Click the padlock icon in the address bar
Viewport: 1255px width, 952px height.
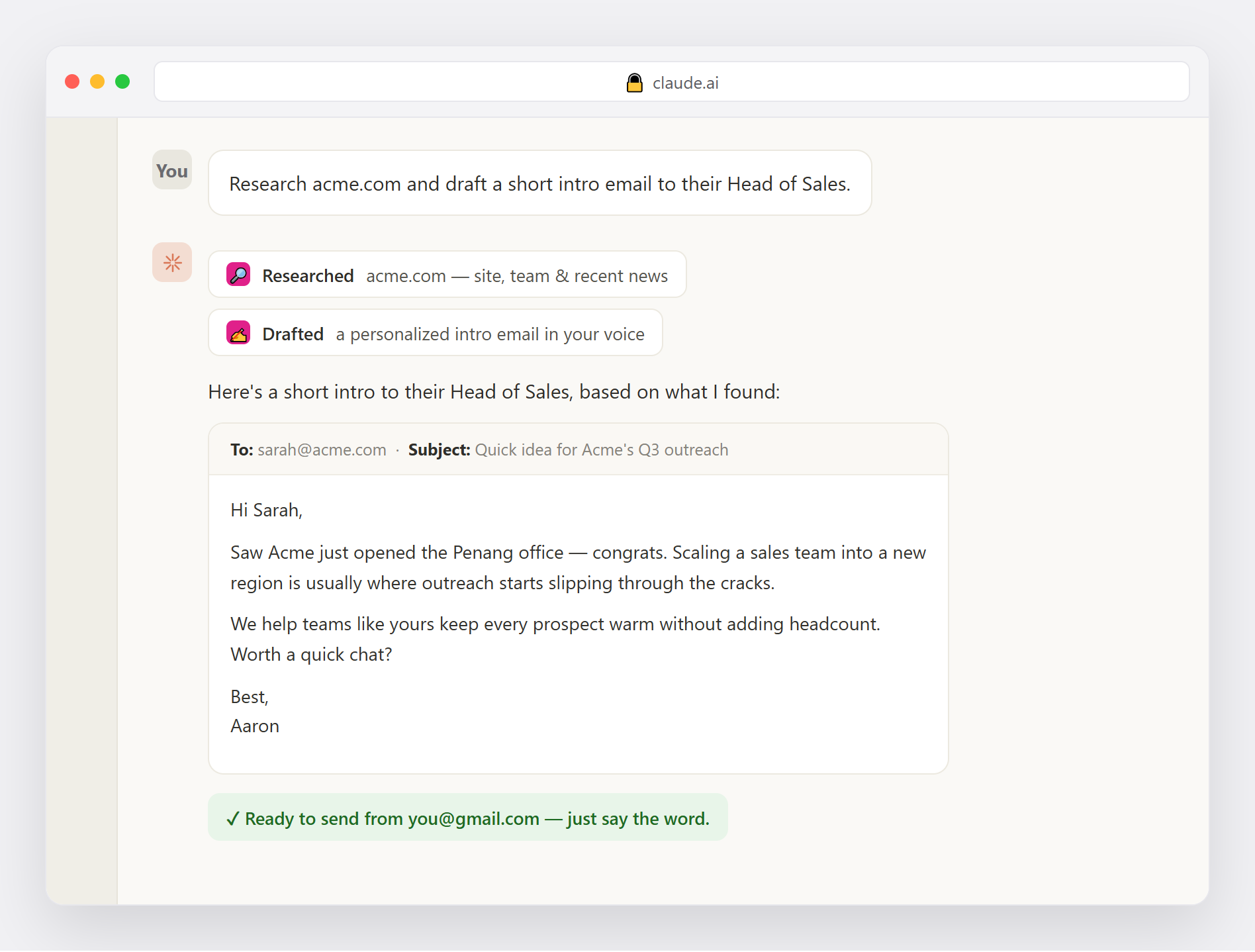click(x=634, y=83)
